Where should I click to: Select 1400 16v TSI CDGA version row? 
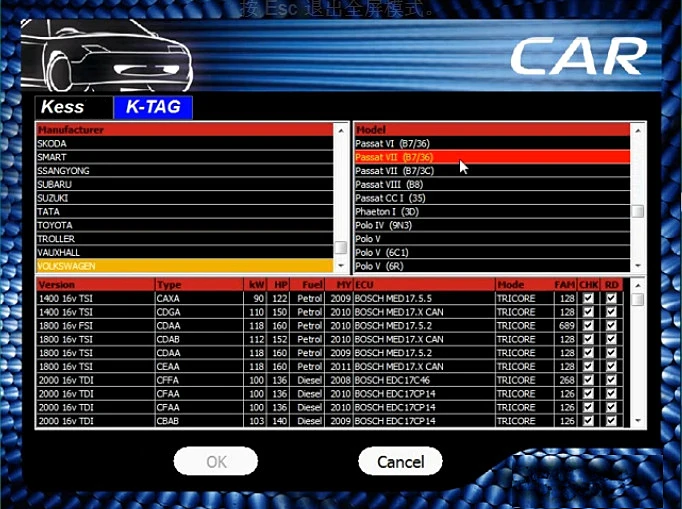coord(330,312)
